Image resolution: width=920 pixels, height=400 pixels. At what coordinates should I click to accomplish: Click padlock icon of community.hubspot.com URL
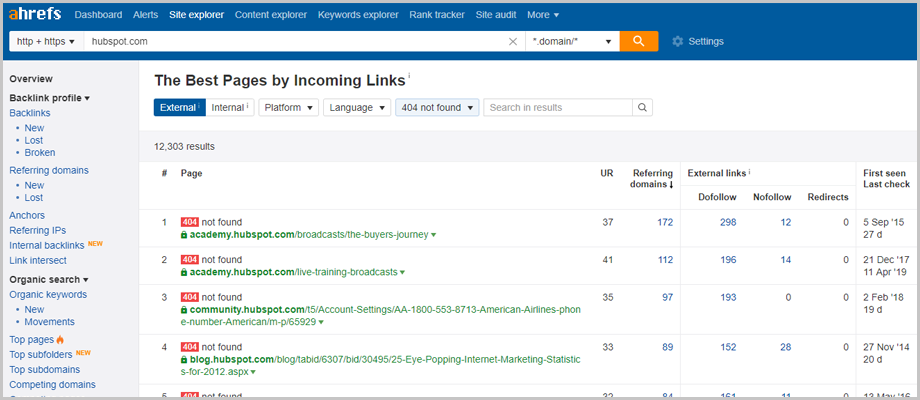(x=184, y=310)
